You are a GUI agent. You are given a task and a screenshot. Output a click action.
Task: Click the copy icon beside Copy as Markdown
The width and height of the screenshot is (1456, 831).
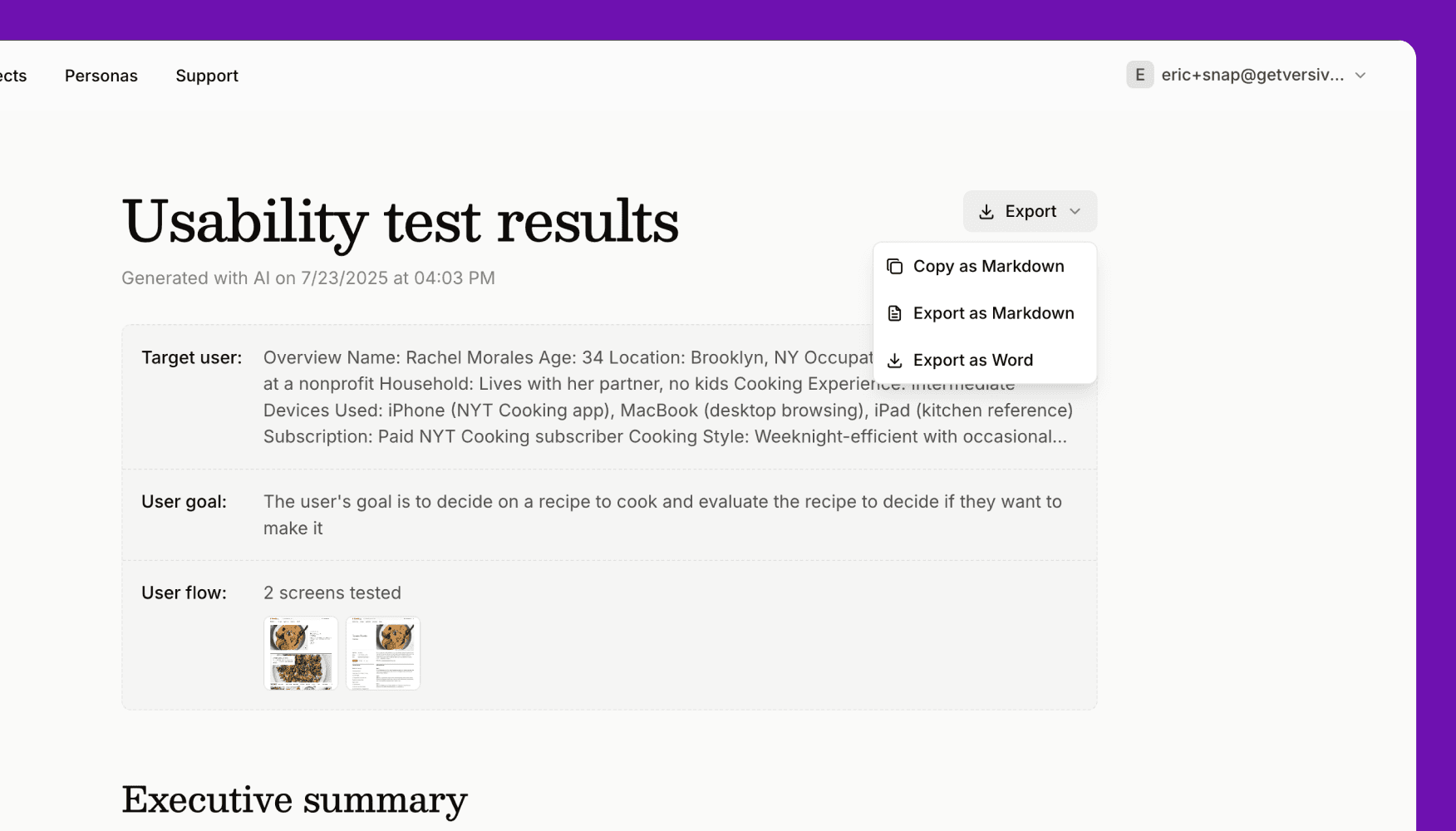tap(894, 267)
